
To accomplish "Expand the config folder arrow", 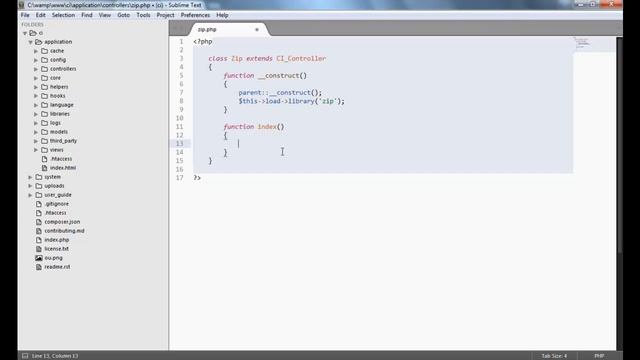I will coord(36,60).
